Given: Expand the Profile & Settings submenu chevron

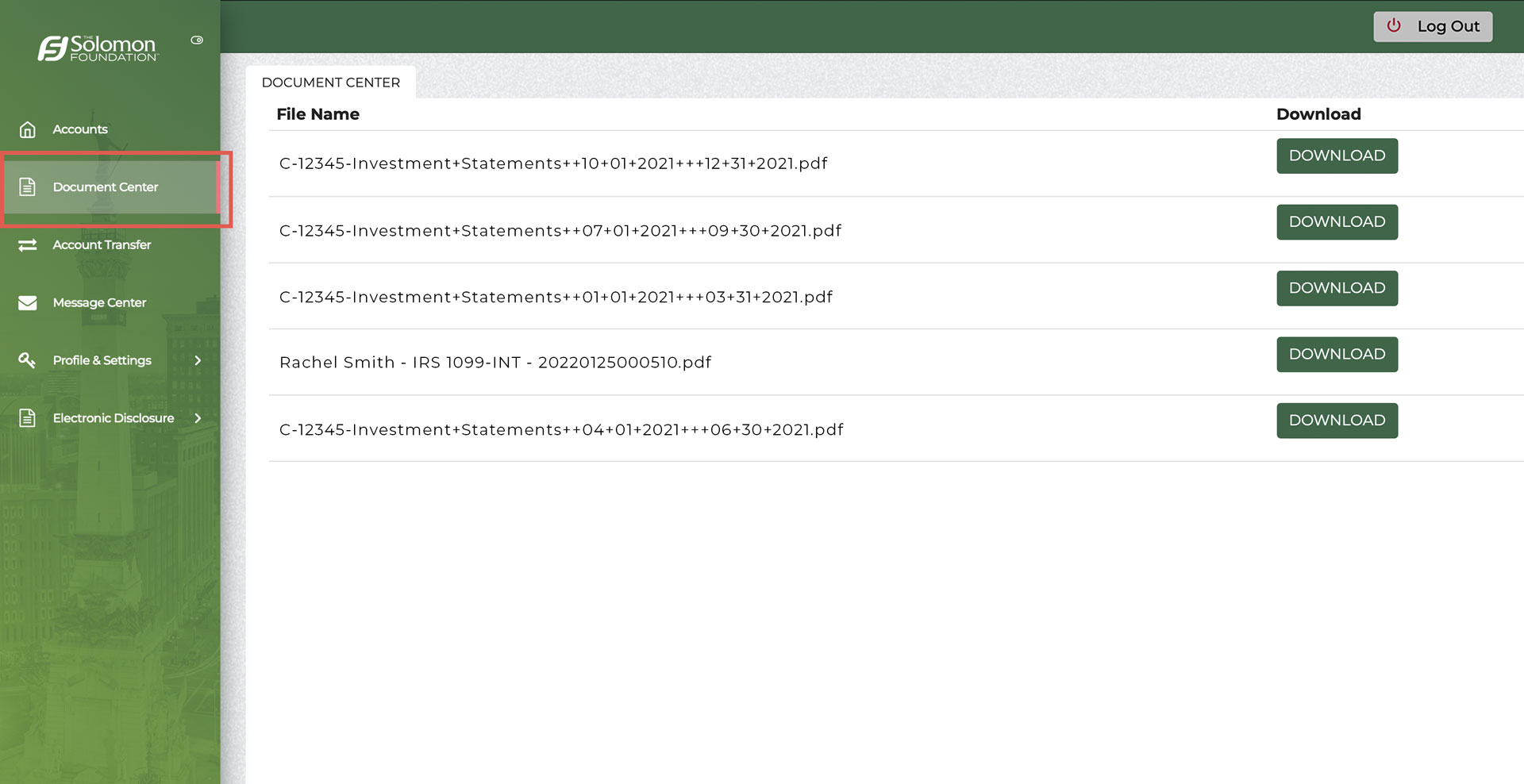Looking at the screenshot, I should tap(198, 360).
